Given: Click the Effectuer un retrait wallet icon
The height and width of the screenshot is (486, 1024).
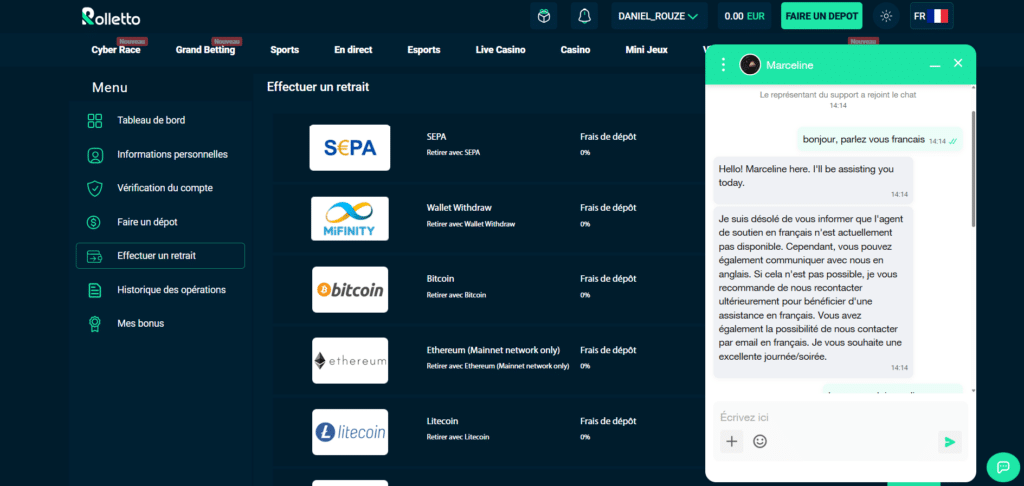Looking at the screenshot, I should [95, 256].
